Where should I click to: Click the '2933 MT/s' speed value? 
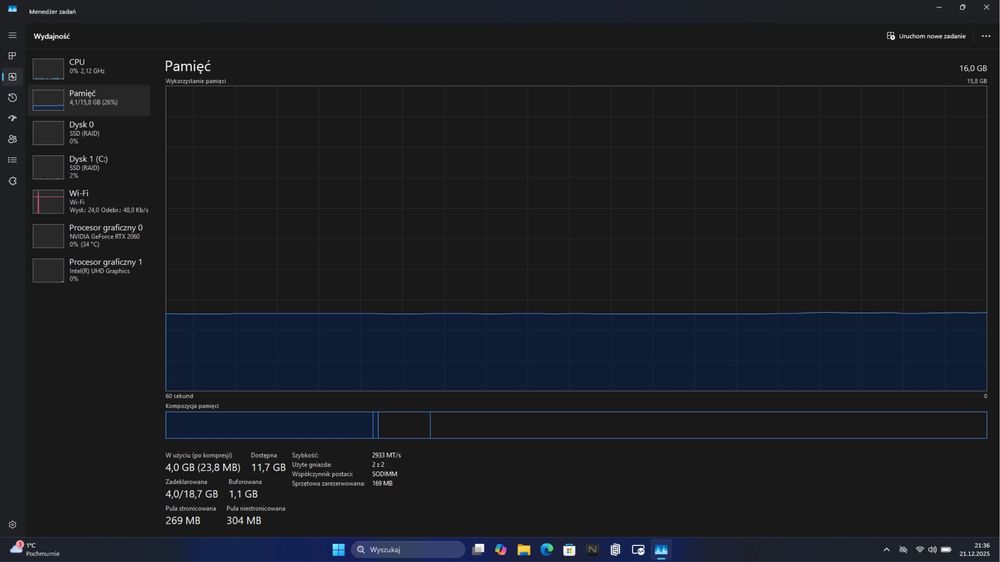[x=386, y=455]
